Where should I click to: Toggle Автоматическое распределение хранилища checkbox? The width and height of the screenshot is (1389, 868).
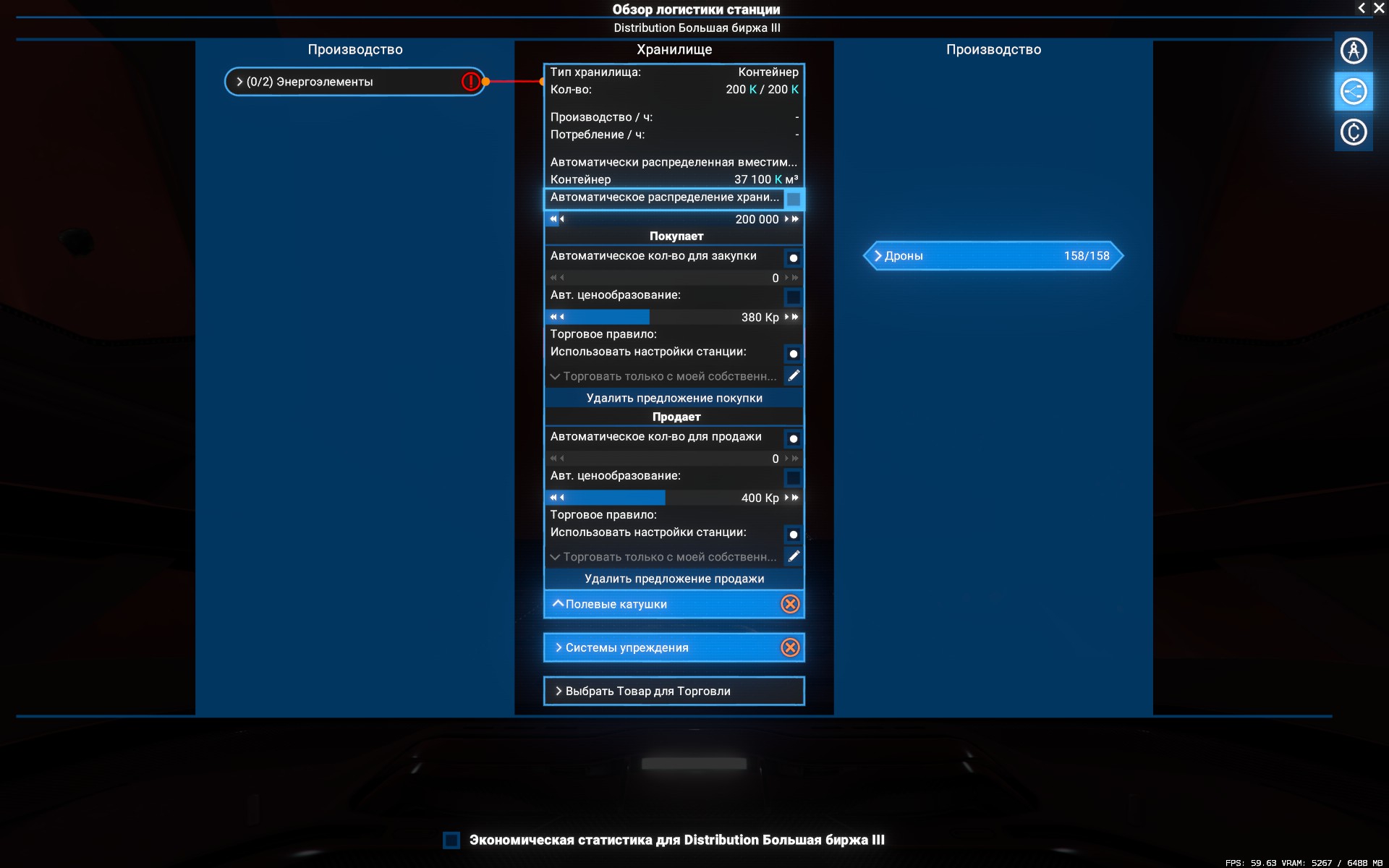(x=794, y=199)
